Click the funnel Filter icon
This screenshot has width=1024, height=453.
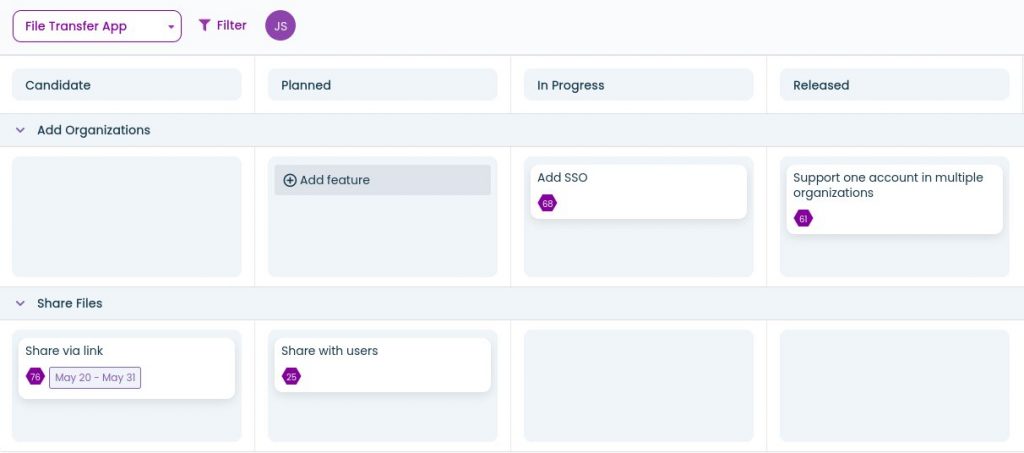click(x=204, y=25)
